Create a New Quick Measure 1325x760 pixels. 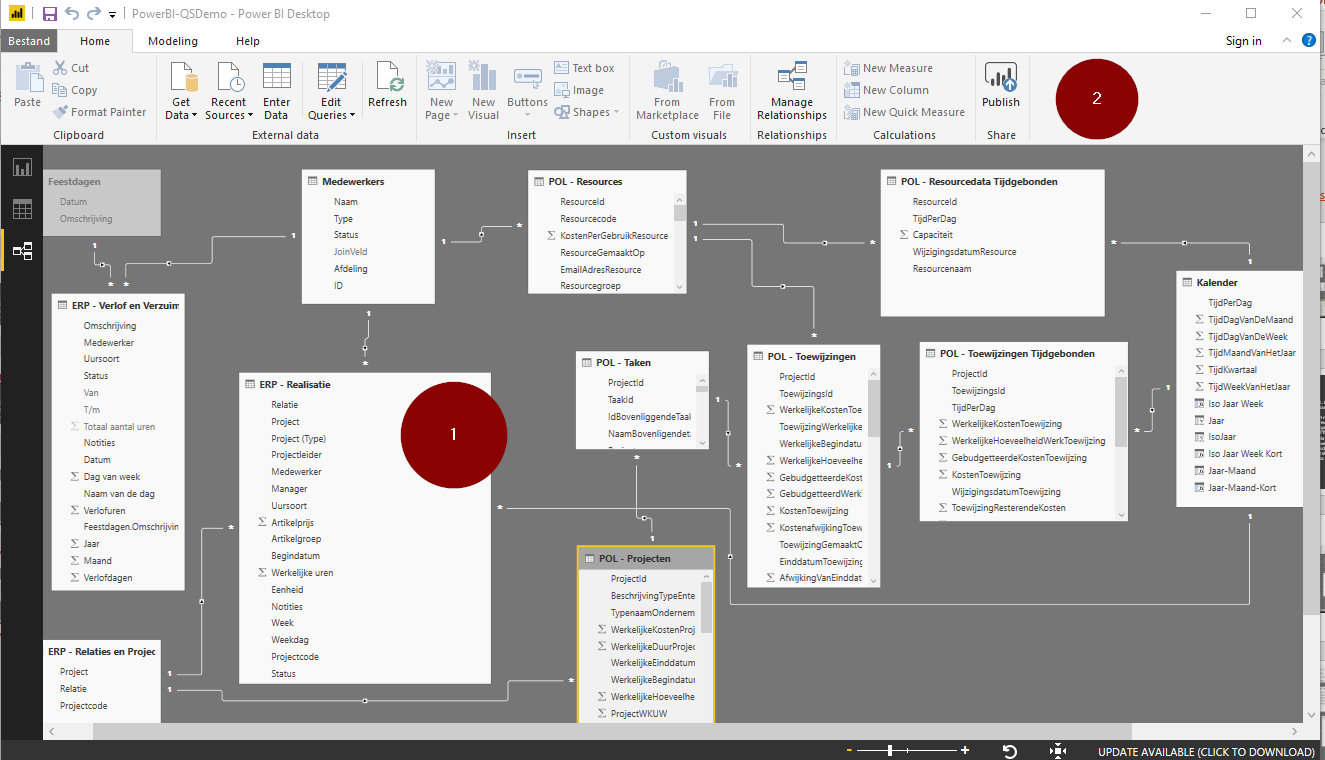[905, 112]
